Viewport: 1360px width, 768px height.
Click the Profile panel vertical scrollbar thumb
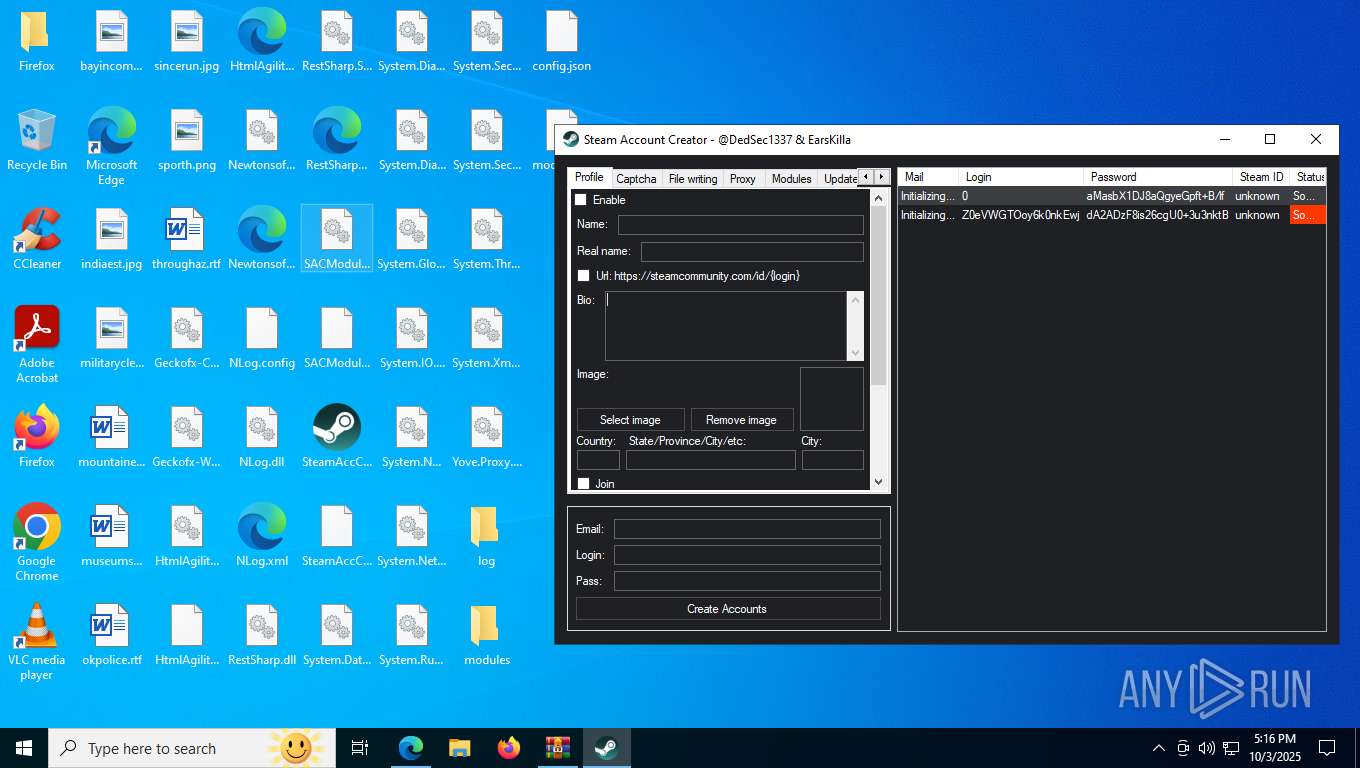point(879,296)
